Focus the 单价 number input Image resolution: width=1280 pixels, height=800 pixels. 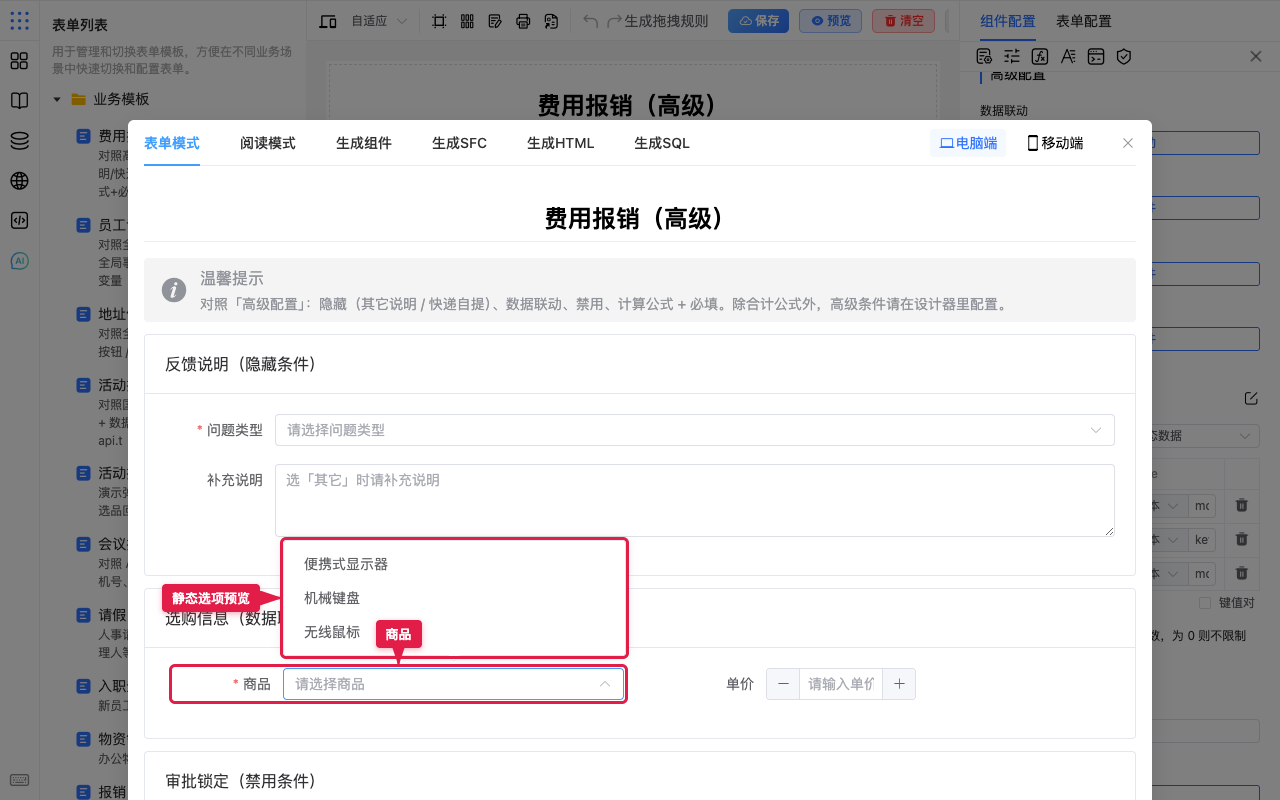[841, 684]
